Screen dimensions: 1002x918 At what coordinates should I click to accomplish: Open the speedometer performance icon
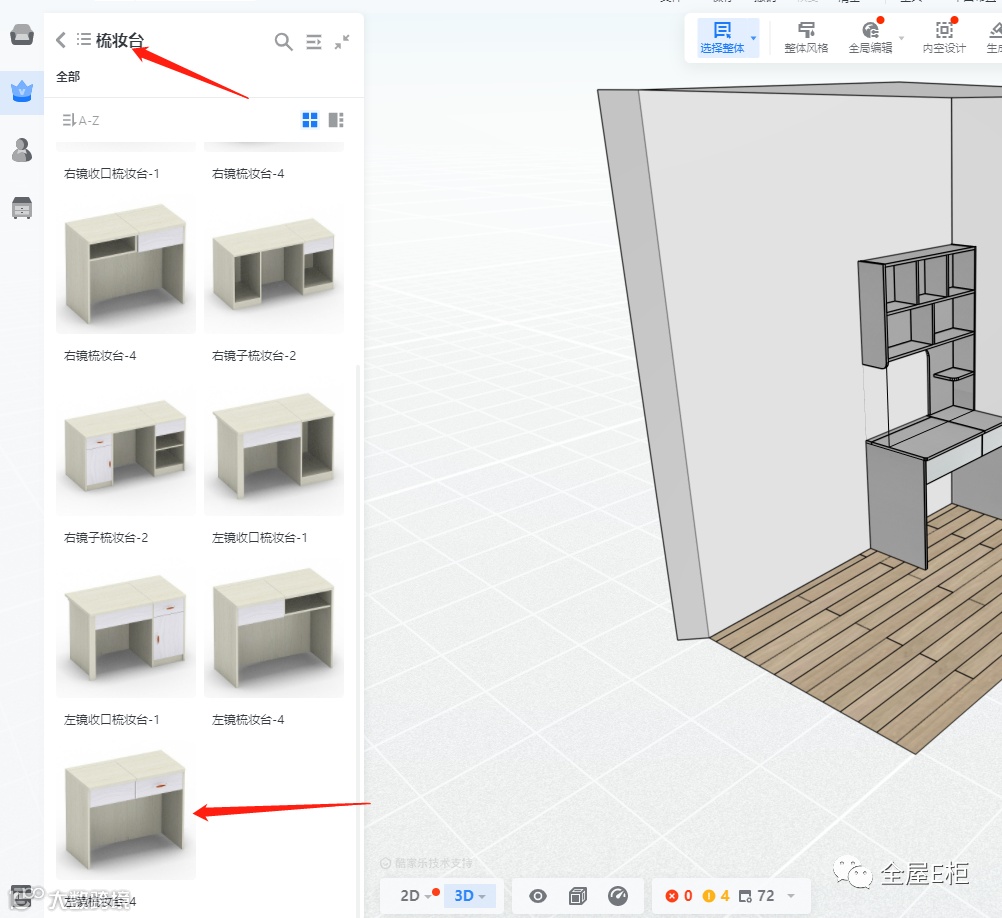[618, 896]
